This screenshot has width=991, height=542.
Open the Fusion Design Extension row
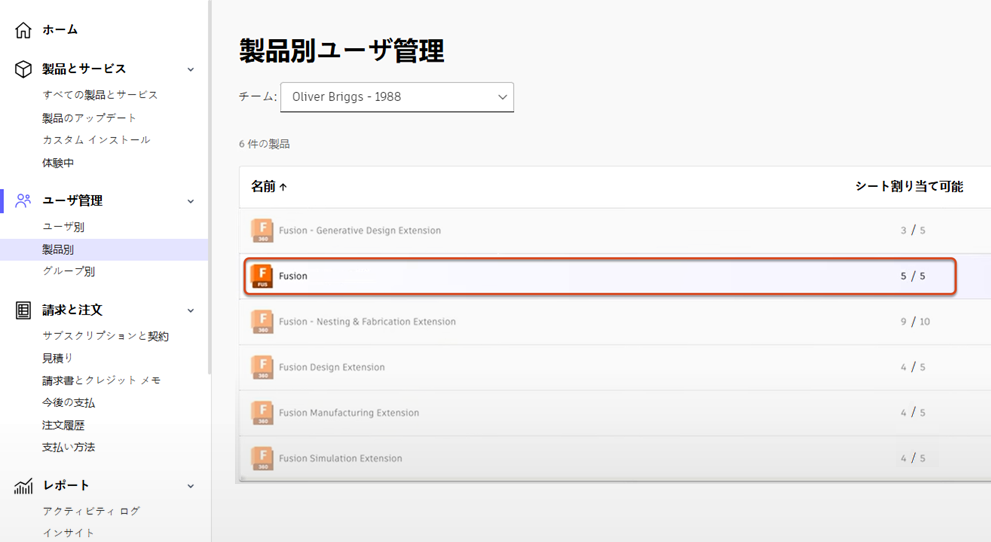614,367
